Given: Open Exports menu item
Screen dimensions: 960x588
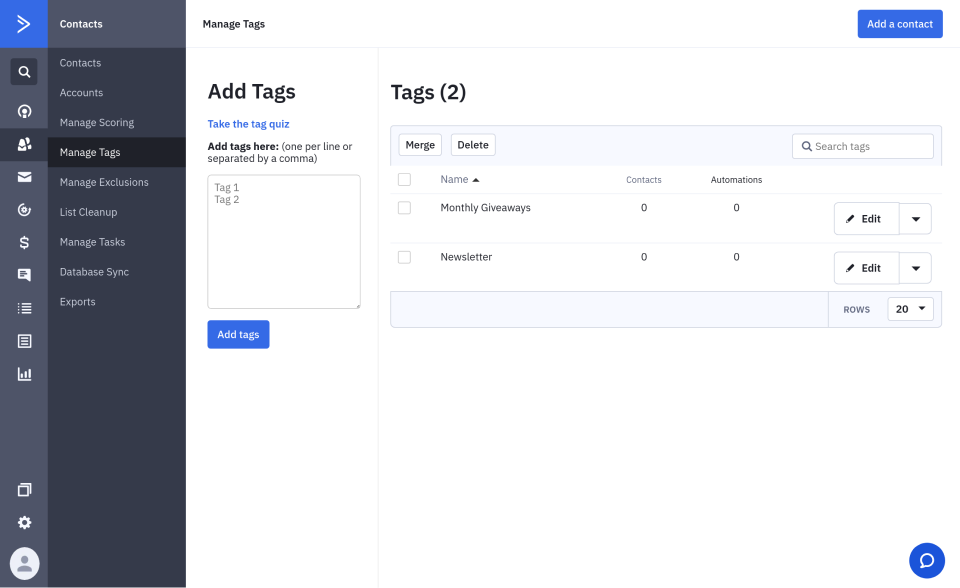Looking at the screenshot, I should tap(78, 302).
